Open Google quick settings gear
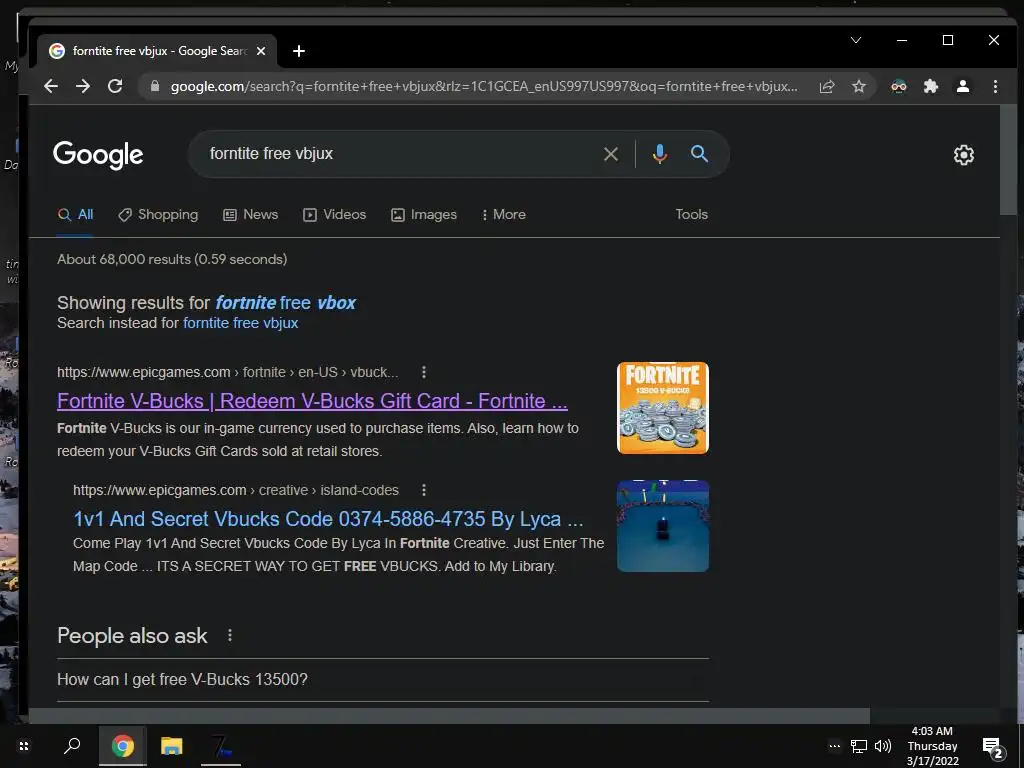 click(x=963, y=155)
